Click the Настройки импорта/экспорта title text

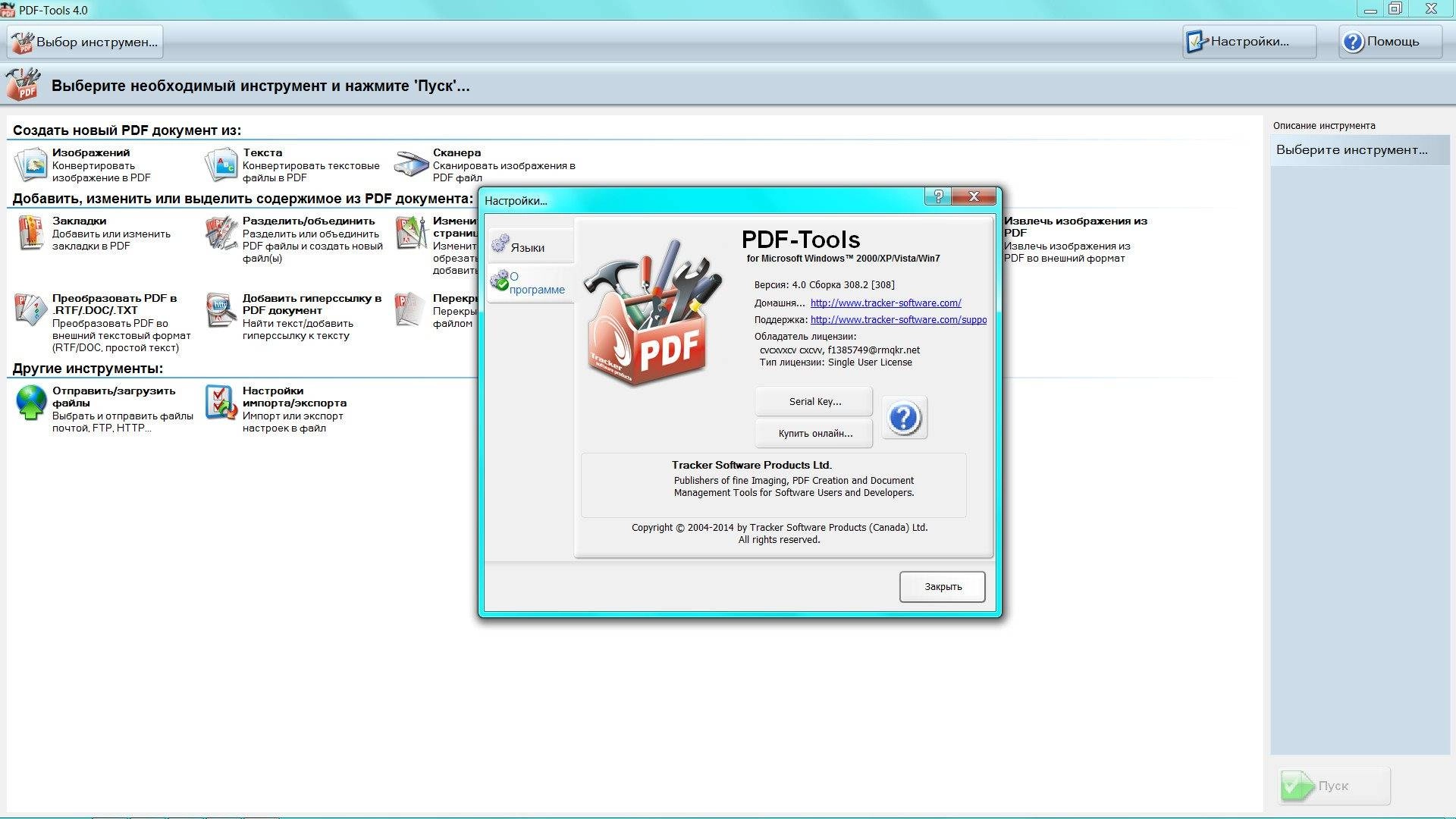(x=294, y=397)
